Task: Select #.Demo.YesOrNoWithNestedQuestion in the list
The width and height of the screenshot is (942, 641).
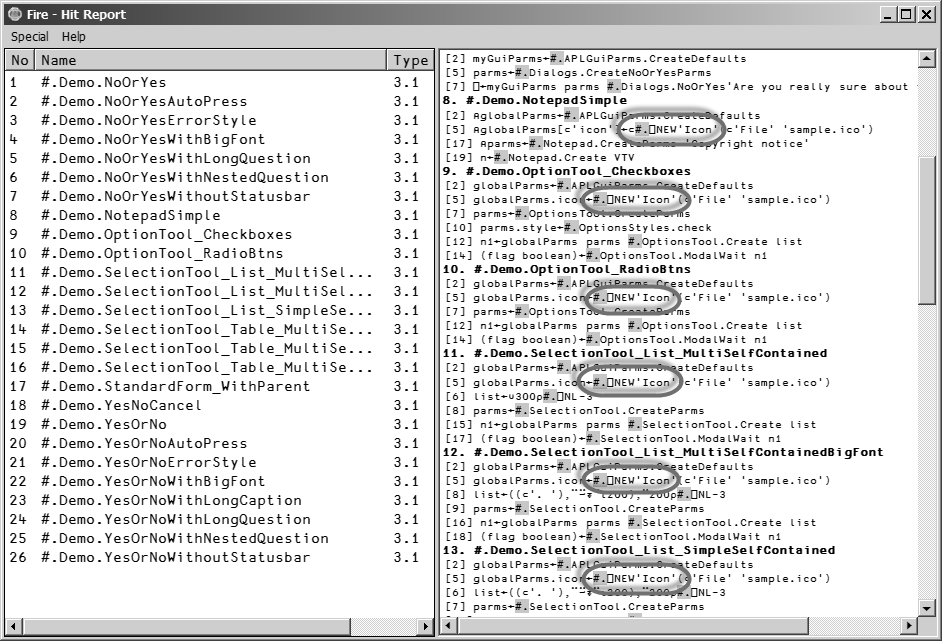Action: point(219,539)
